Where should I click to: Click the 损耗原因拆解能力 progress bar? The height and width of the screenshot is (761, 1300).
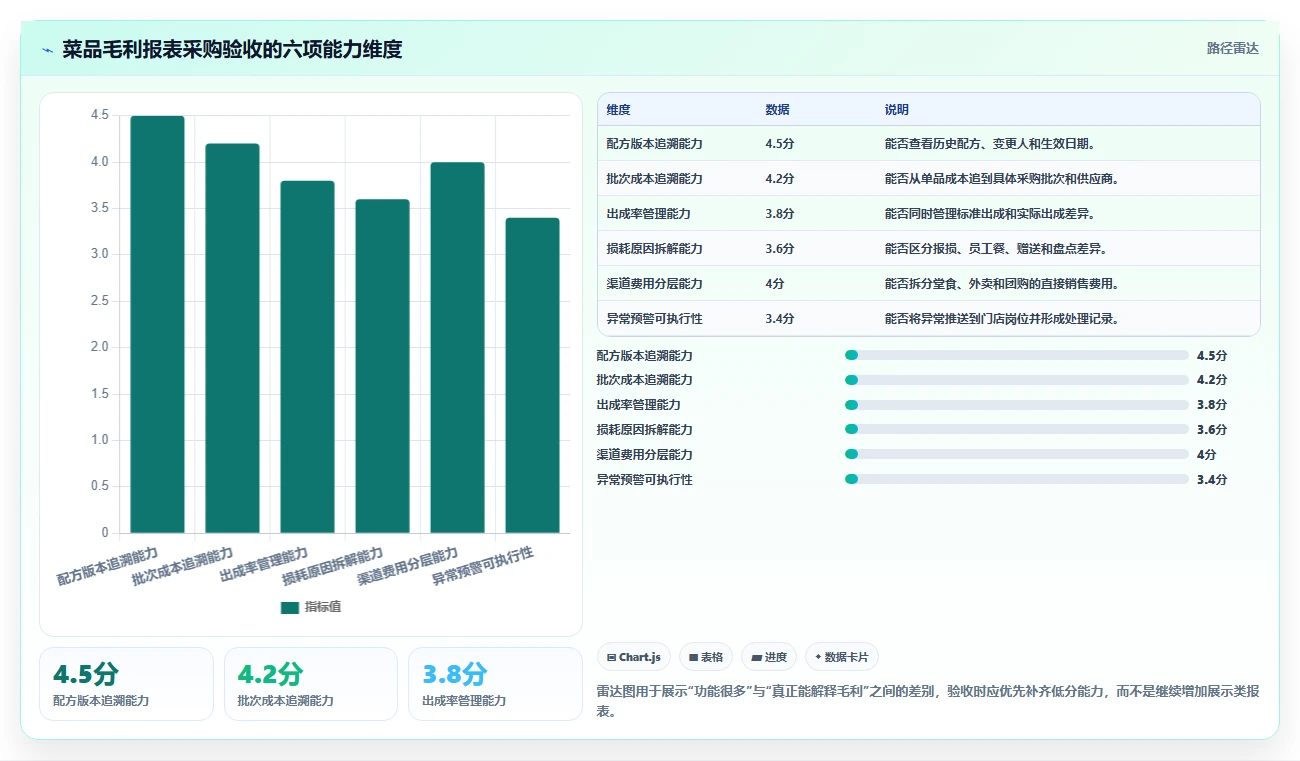pyautogui.click(x=1016, y=430)
